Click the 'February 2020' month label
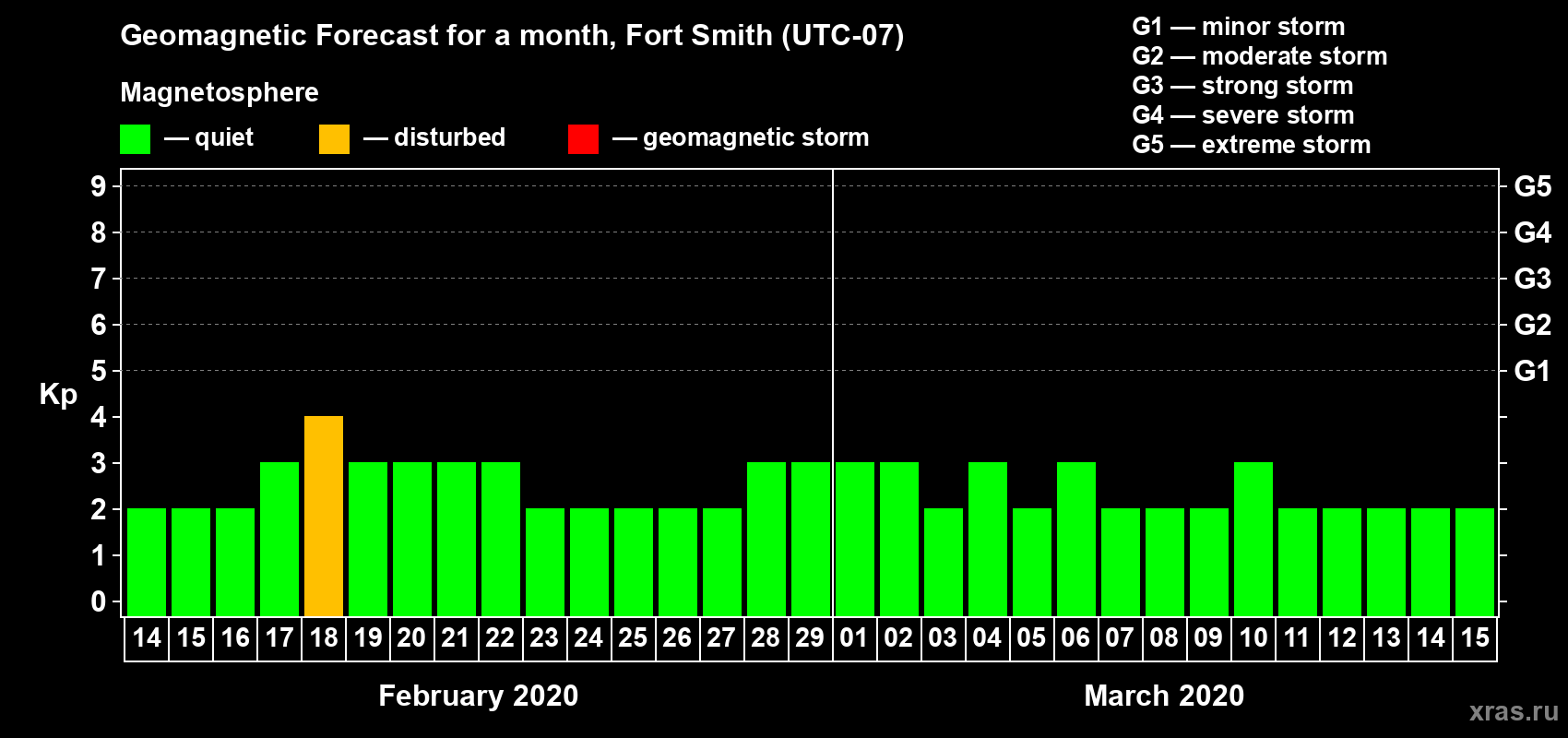This screenshot has height=738, width=1568. click(478, 696)
